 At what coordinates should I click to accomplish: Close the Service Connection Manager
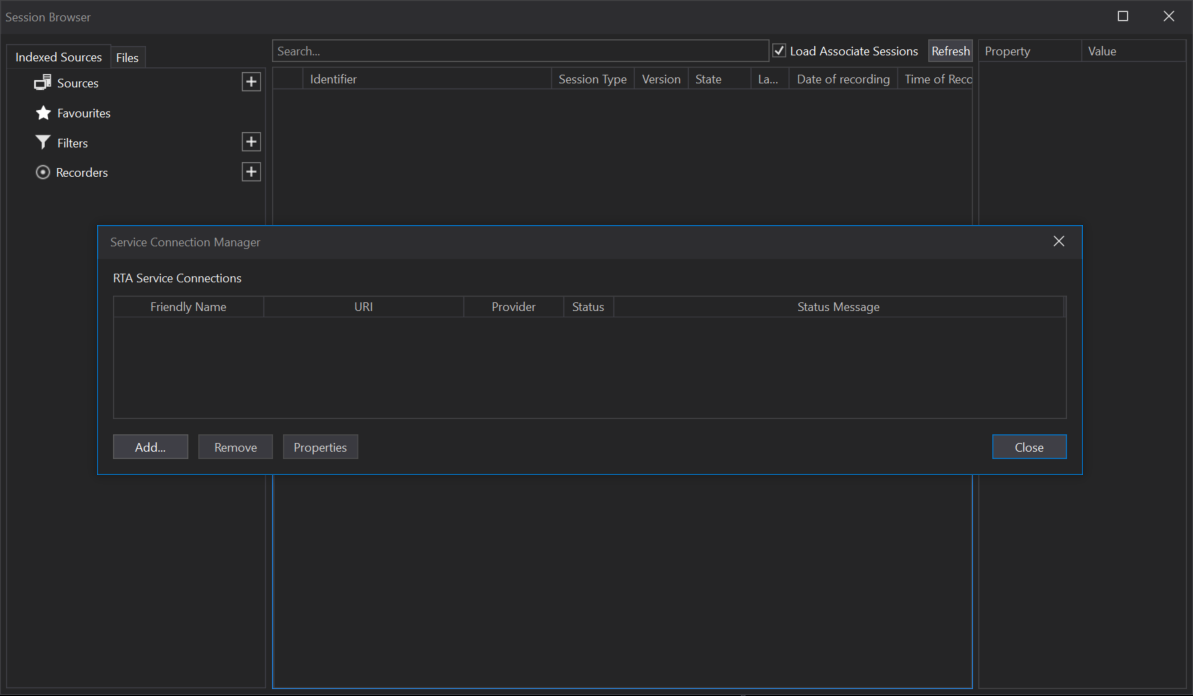point(1029,446)
